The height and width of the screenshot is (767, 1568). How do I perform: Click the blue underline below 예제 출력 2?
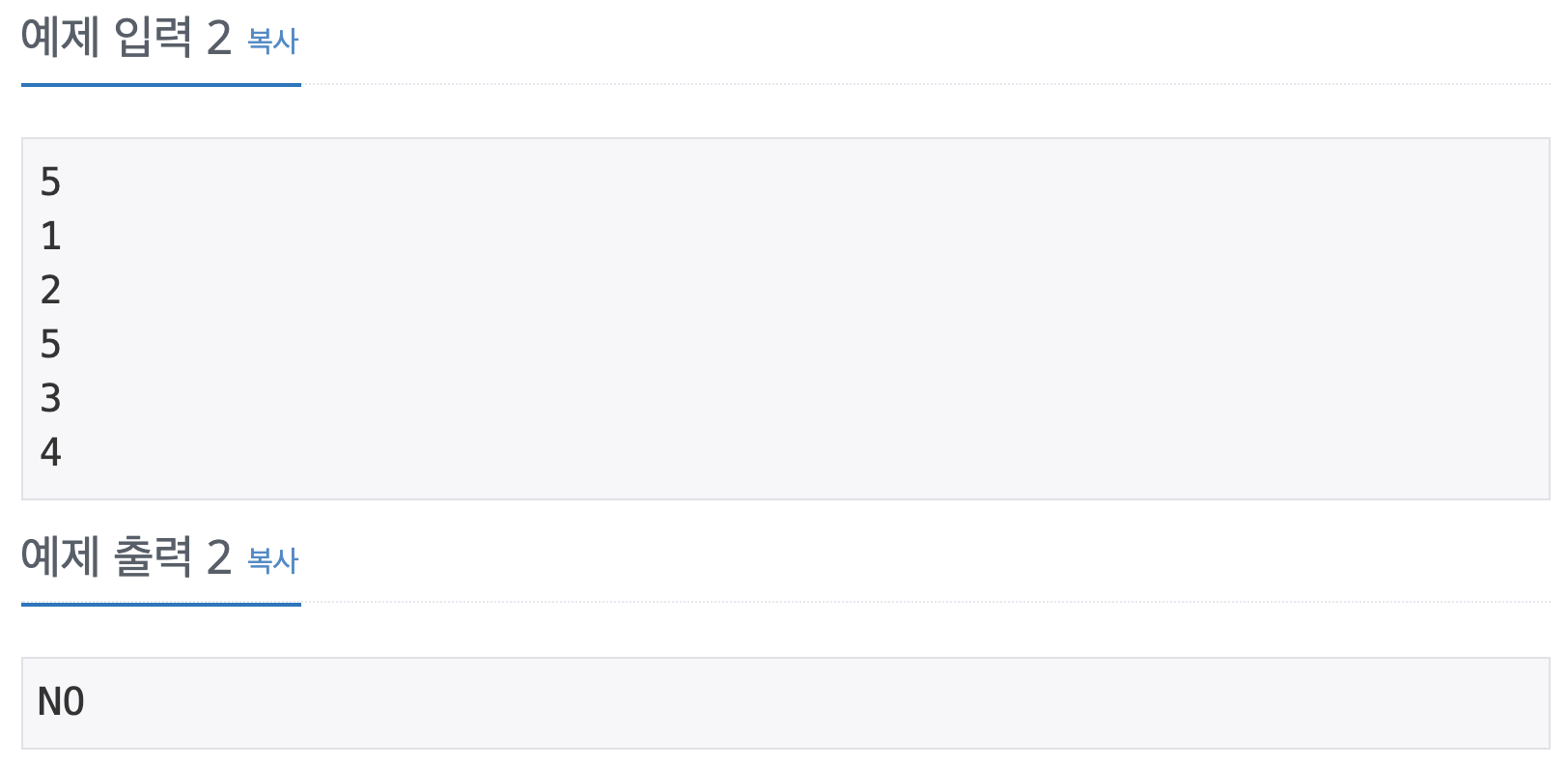coord(161,605)
